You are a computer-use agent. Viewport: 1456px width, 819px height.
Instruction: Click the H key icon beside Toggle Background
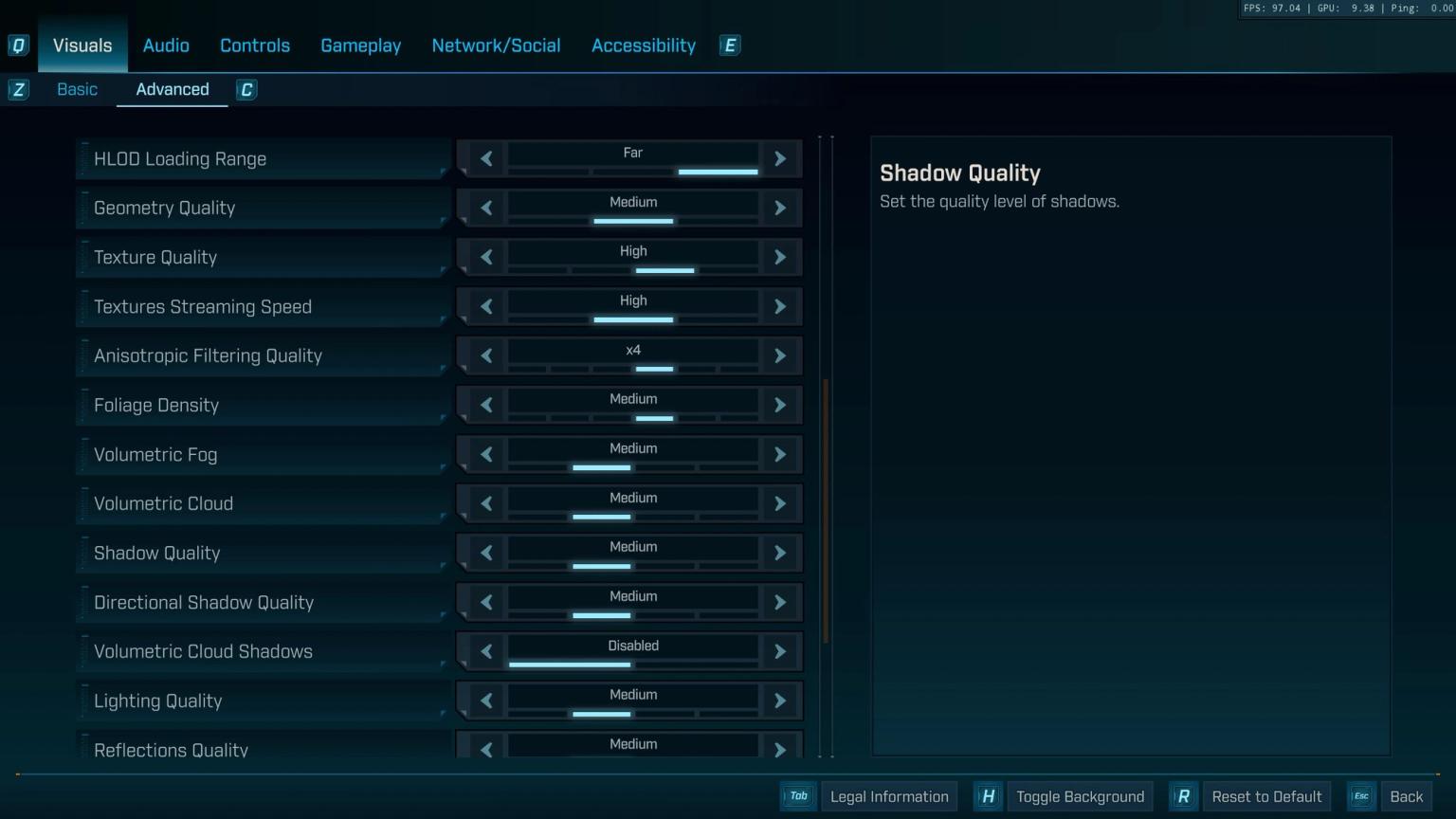click(988, 796)
